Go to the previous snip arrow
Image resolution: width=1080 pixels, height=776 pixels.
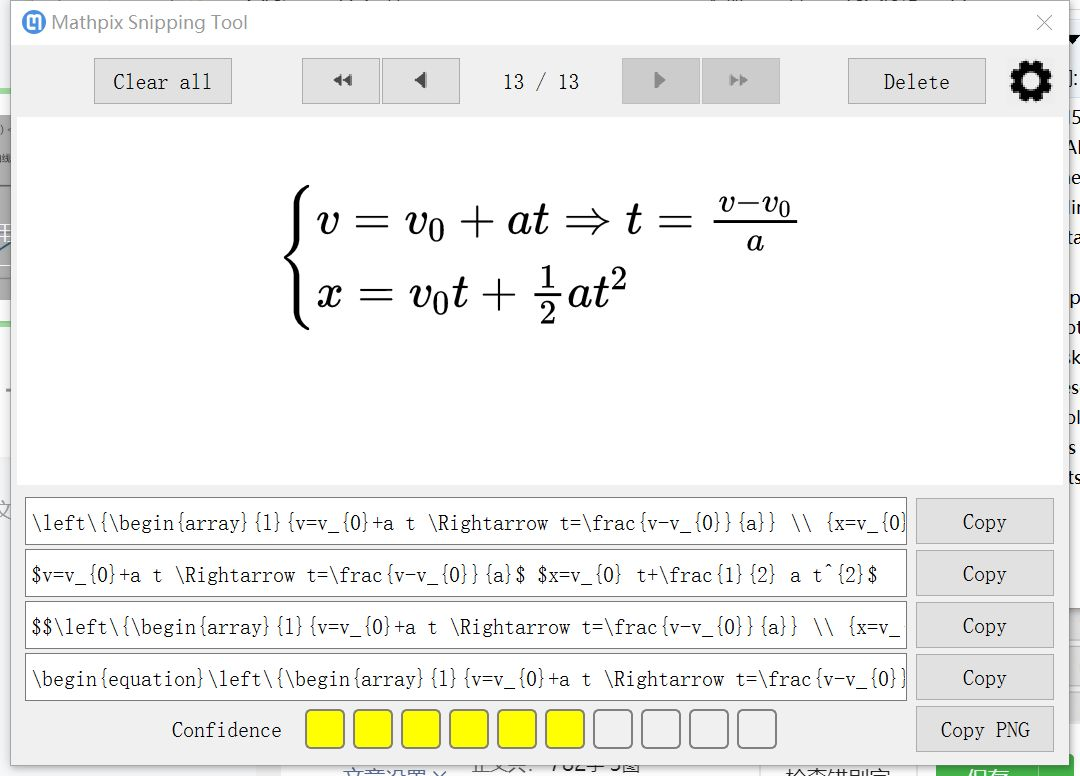tap(421, 81)
